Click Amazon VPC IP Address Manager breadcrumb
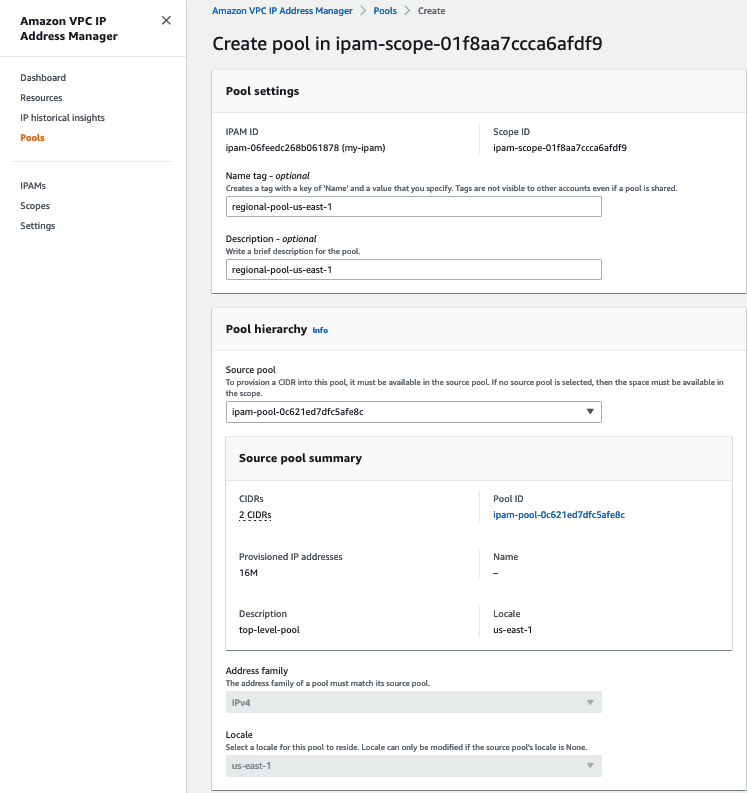 [x=282, y=11]
